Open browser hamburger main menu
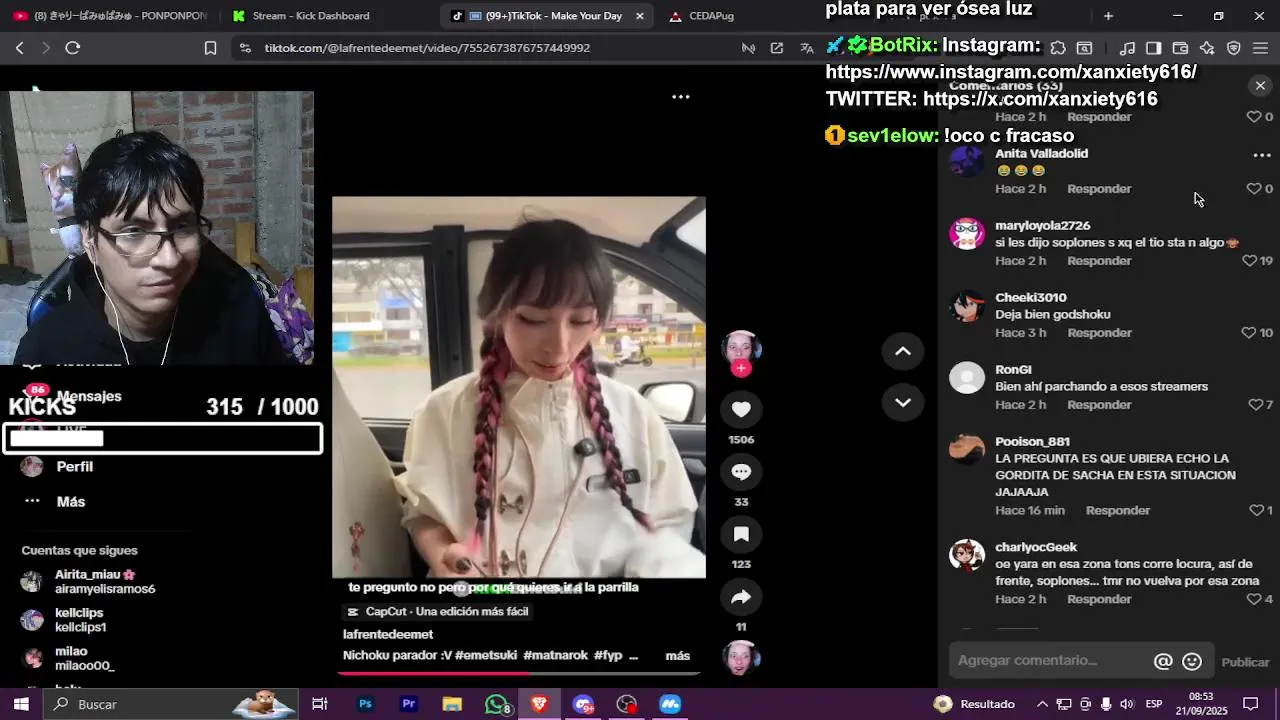 click(x=1260, y=48)
